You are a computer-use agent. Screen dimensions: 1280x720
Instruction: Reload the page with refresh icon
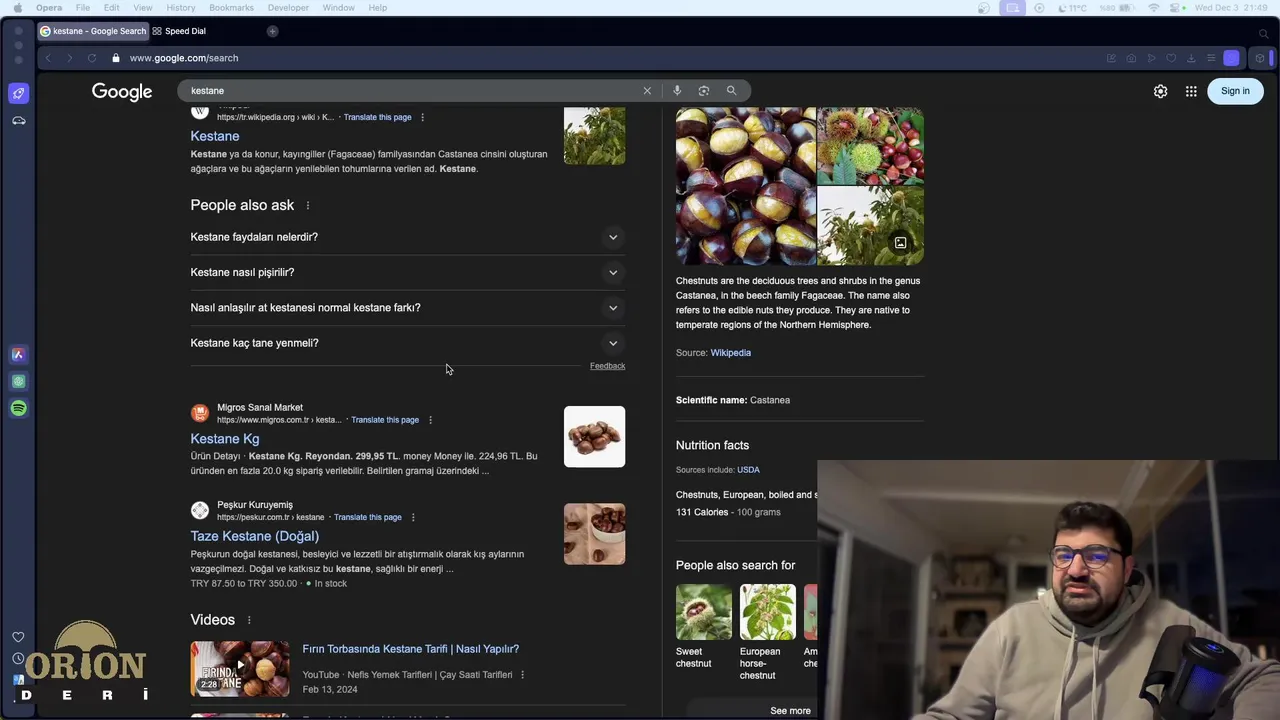pos(92,58)
